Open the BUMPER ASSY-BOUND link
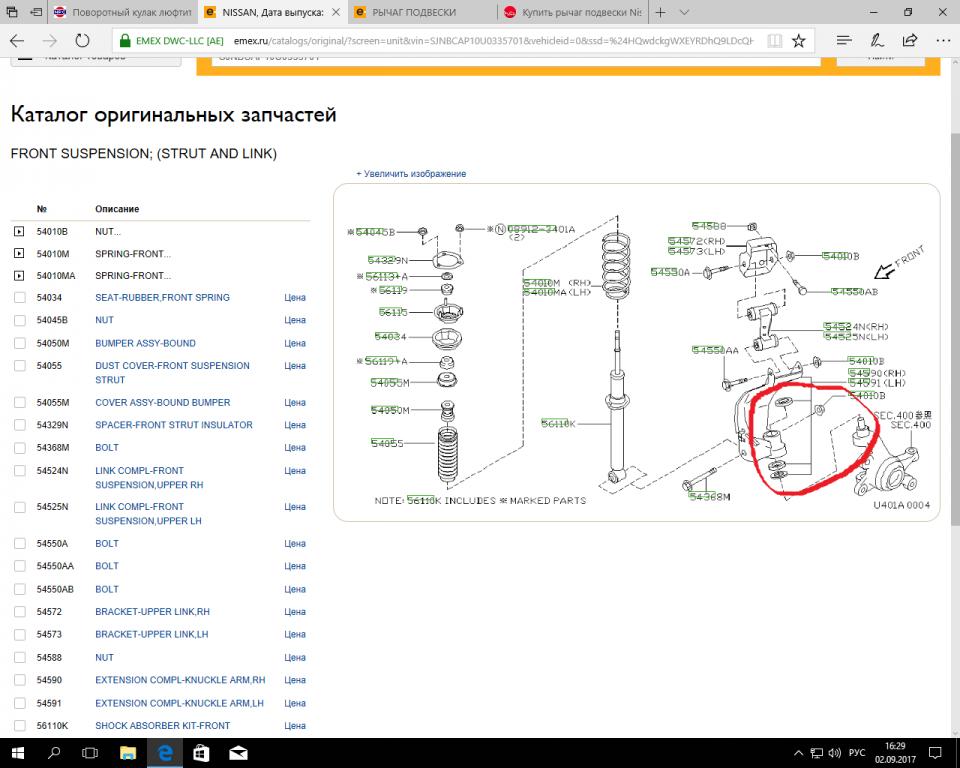 145,344
